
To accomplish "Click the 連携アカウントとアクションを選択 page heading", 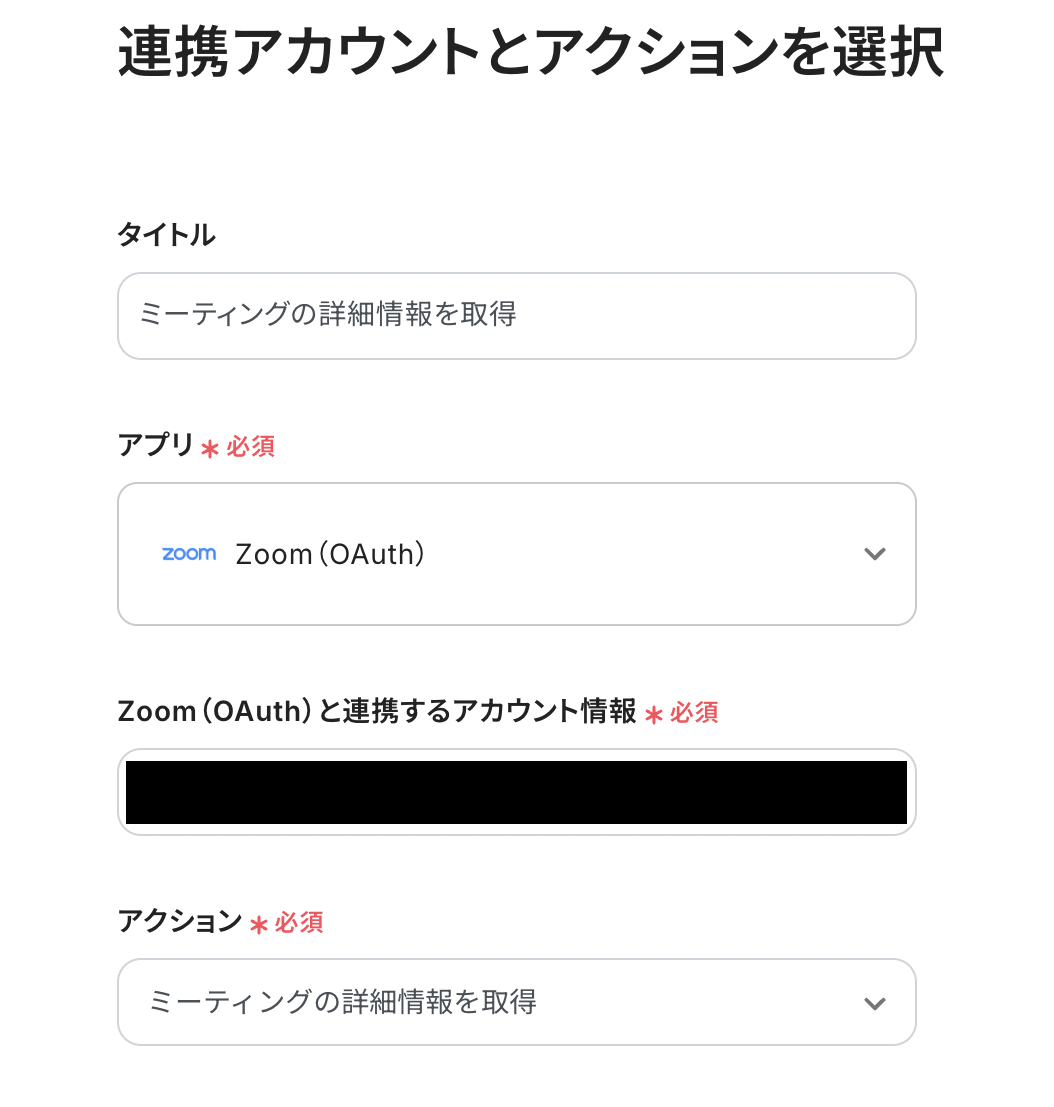I will point(530,53).
